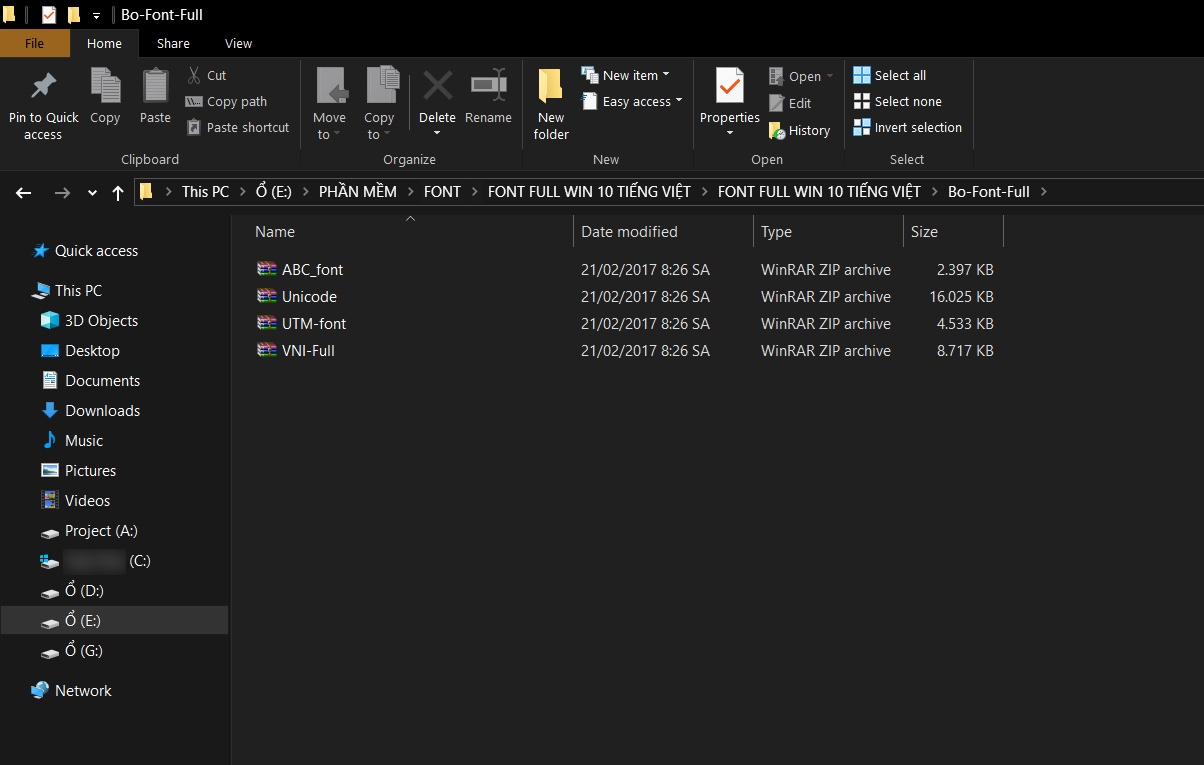Click Paste shortcut in the ribbon
1204x765 pixels.
click(x=237, y=127)
